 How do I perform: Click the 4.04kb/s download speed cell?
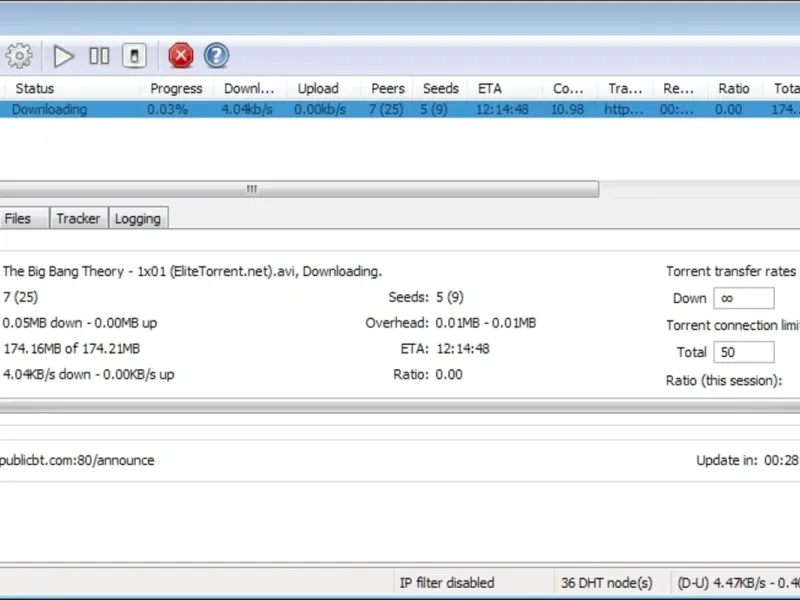pos(247,109)
